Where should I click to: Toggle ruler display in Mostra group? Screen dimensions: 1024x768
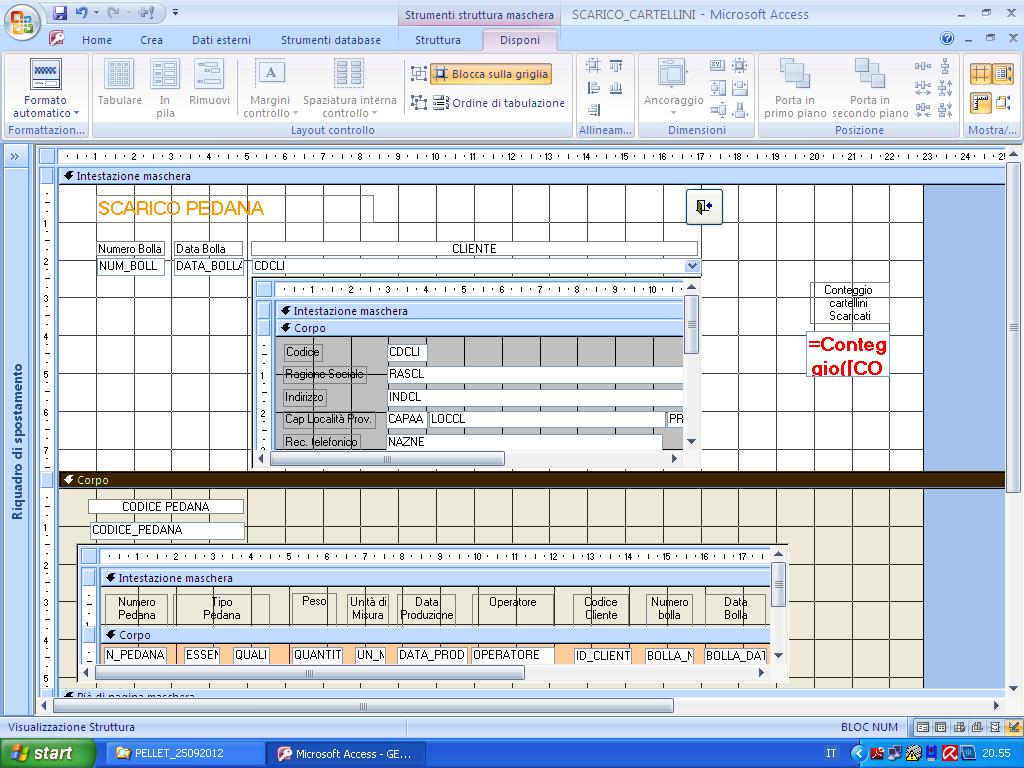pyautogui.click(x=980, y=103)
